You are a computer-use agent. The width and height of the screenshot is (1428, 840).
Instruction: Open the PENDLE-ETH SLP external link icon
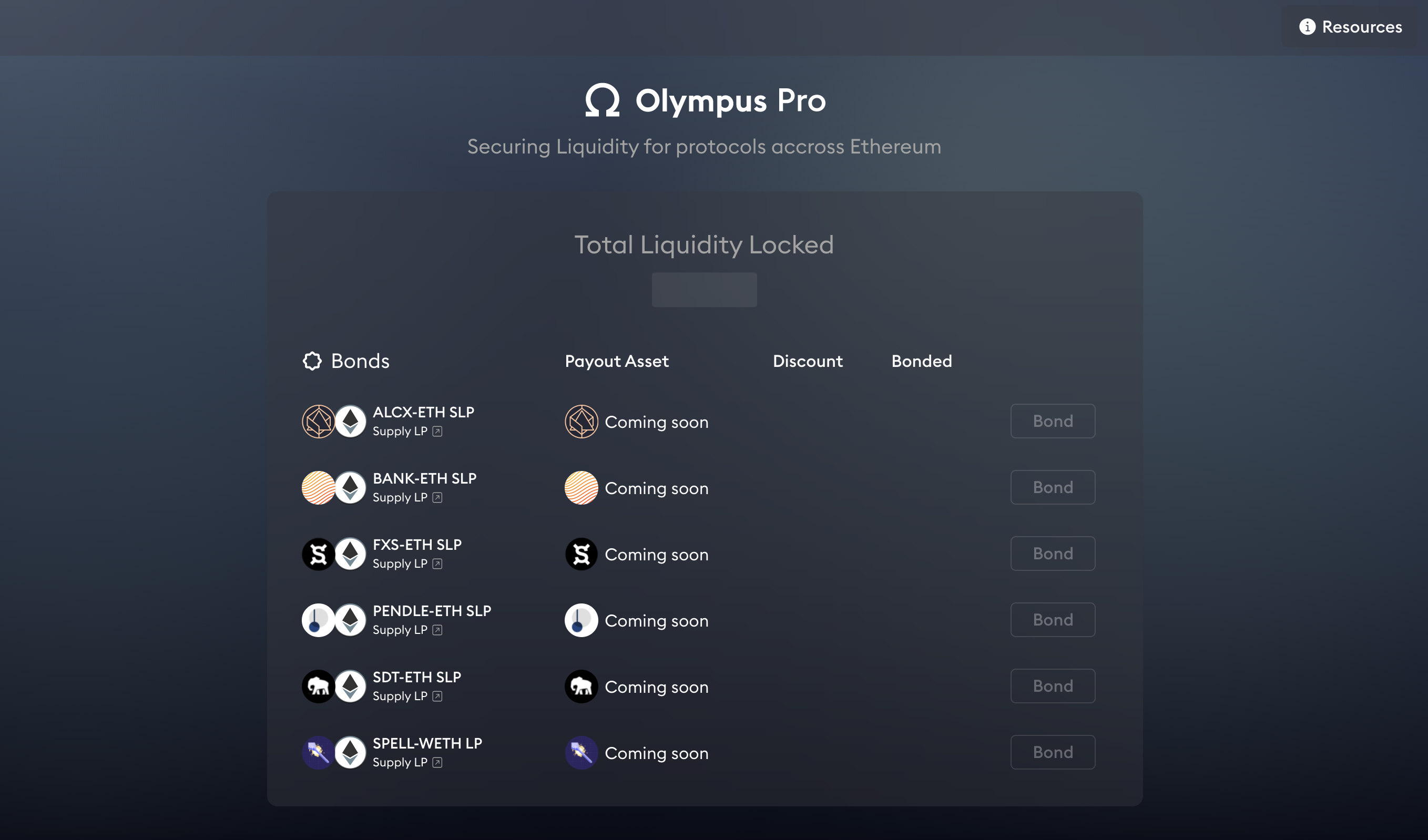coord(437,630)
